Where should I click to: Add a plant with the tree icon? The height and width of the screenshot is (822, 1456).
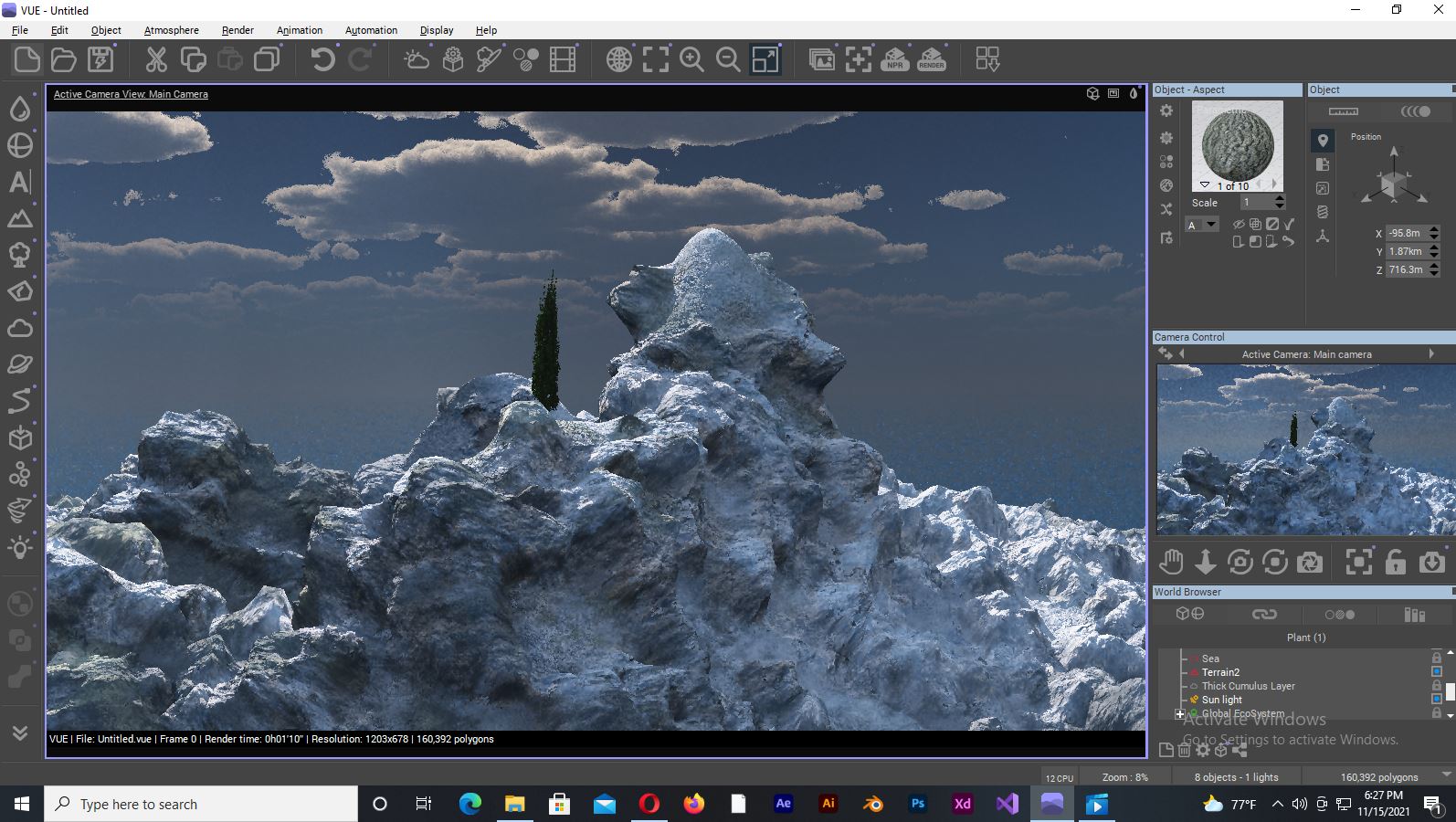click(x=20, y=255)
